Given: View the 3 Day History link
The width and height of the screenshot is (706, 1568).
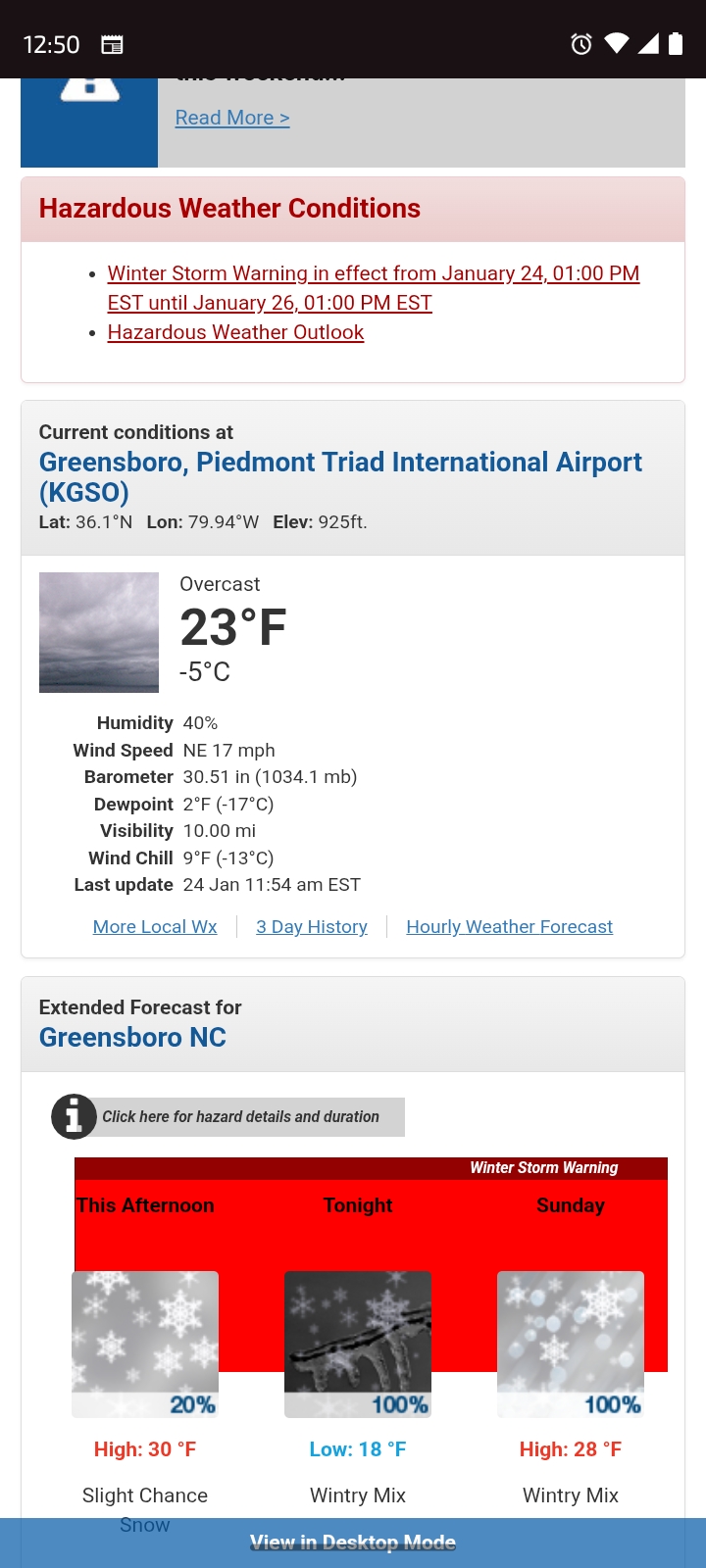Looking at the screenshot, I should pos(312,927).
